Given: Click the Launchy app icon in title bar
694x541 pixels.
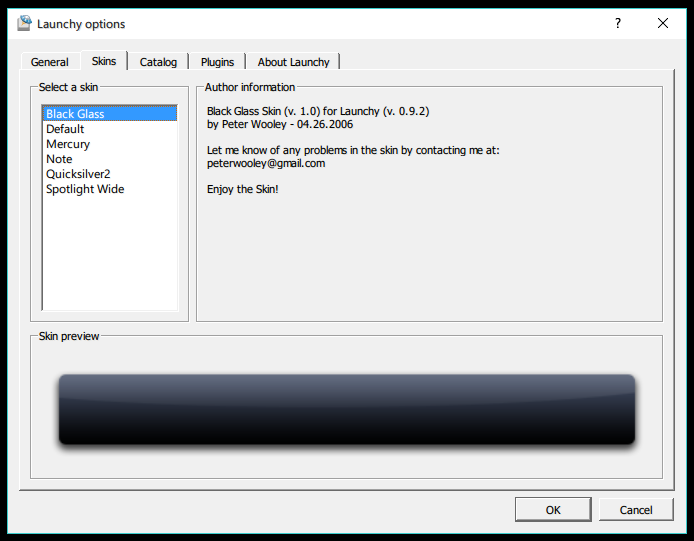Looking at the screenshot, I should [24, 23].
